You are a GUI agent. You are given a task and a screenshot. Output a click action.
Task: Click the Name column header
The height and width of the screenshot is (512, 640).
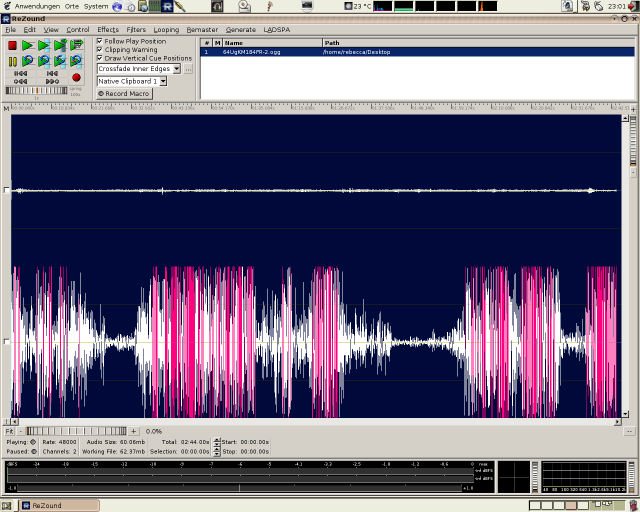(272, 43)
